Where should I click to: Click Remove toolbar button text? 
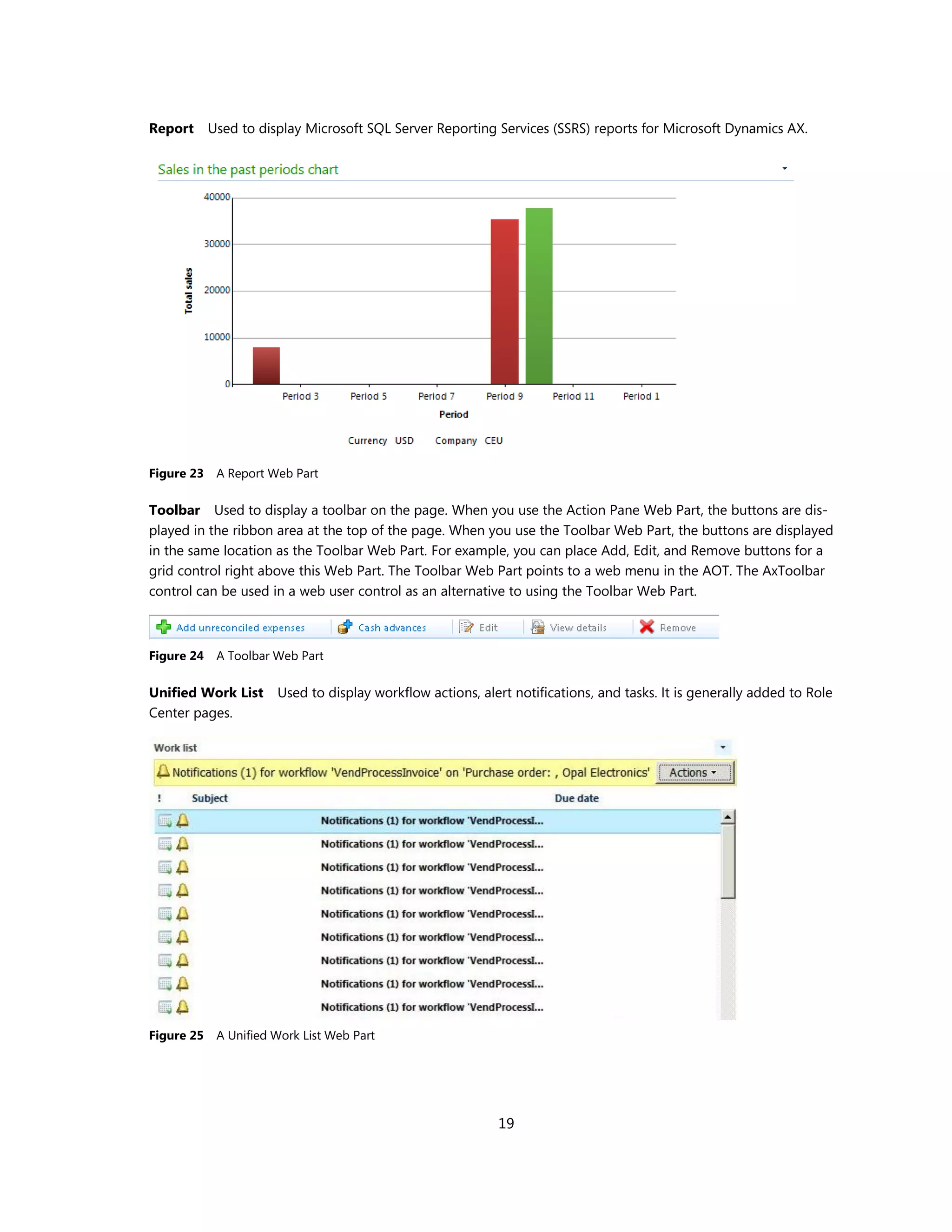(677, 628)
